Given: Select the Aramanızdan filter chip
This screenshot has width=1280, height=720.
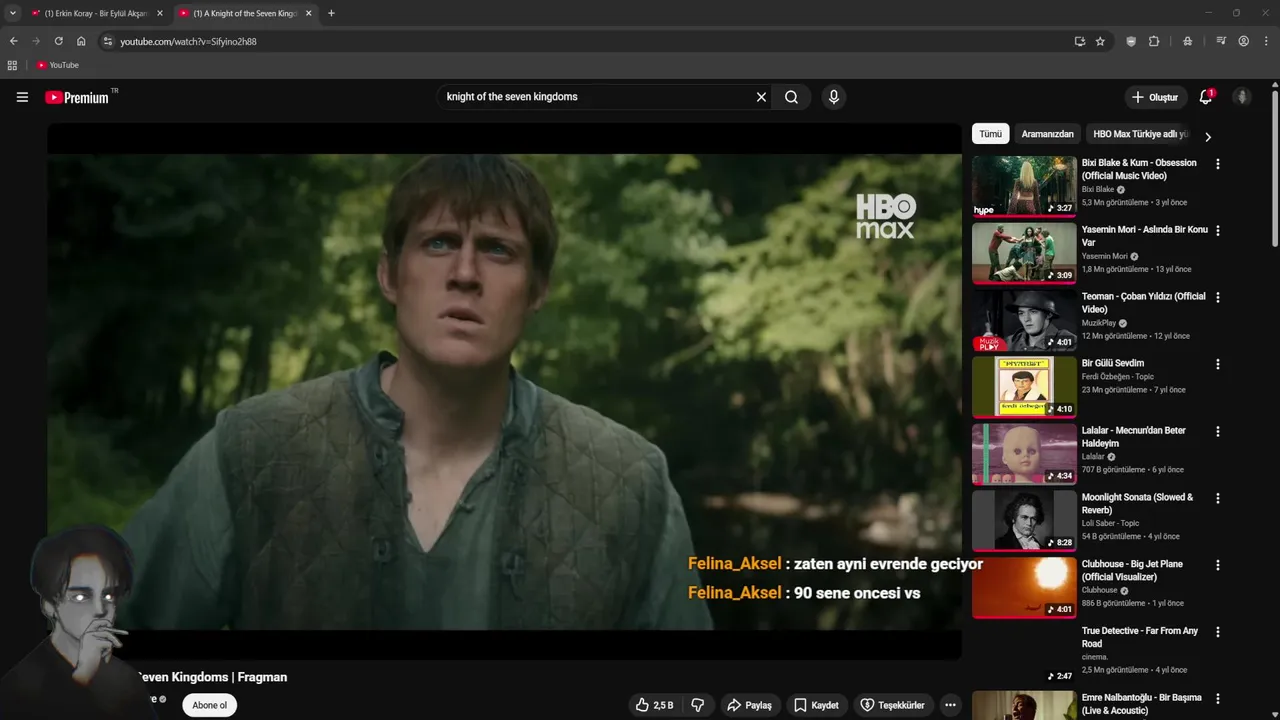Looking at the screenshot, I should [1047, 134].
